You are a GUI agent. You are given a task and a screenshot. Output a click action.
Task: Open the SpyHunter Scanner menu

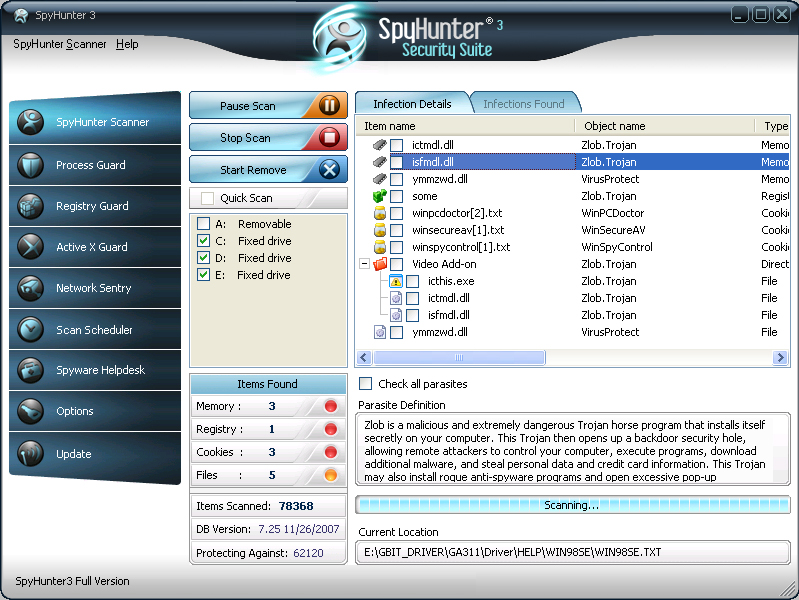59,44
